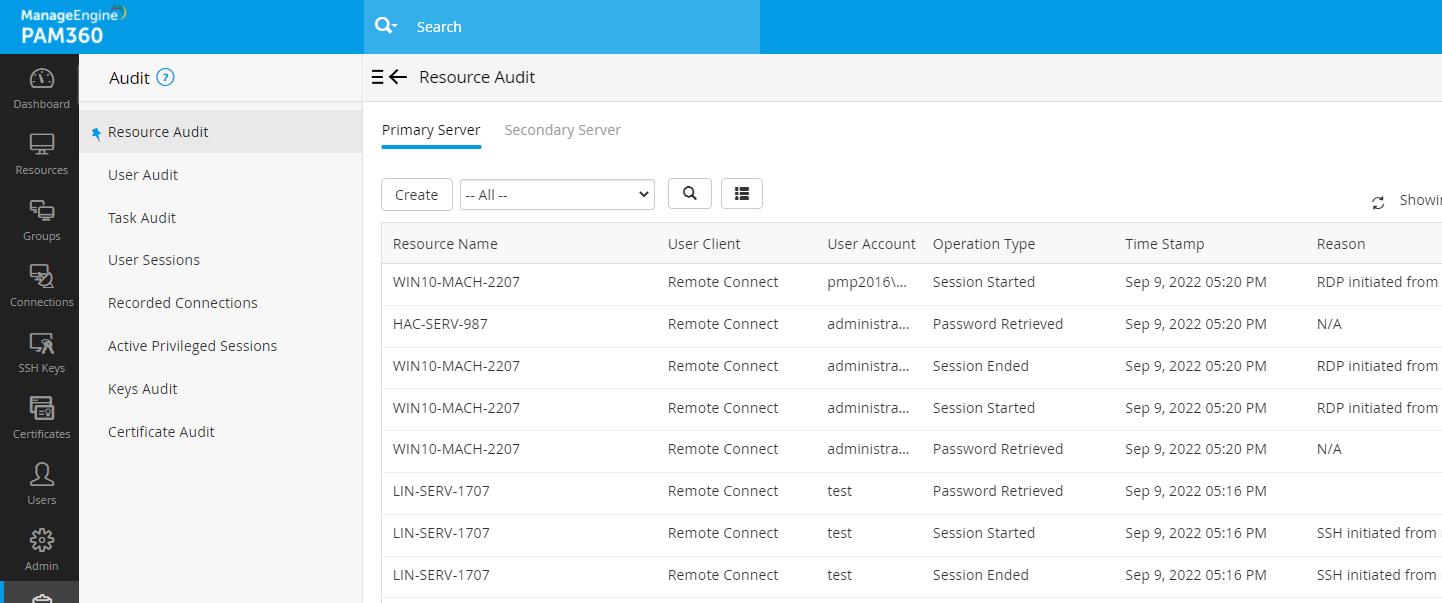Viewport: 1442px width, 603px height.
Task: Click the back arrow beside Resource Audit
Action: tap(398, 78)
